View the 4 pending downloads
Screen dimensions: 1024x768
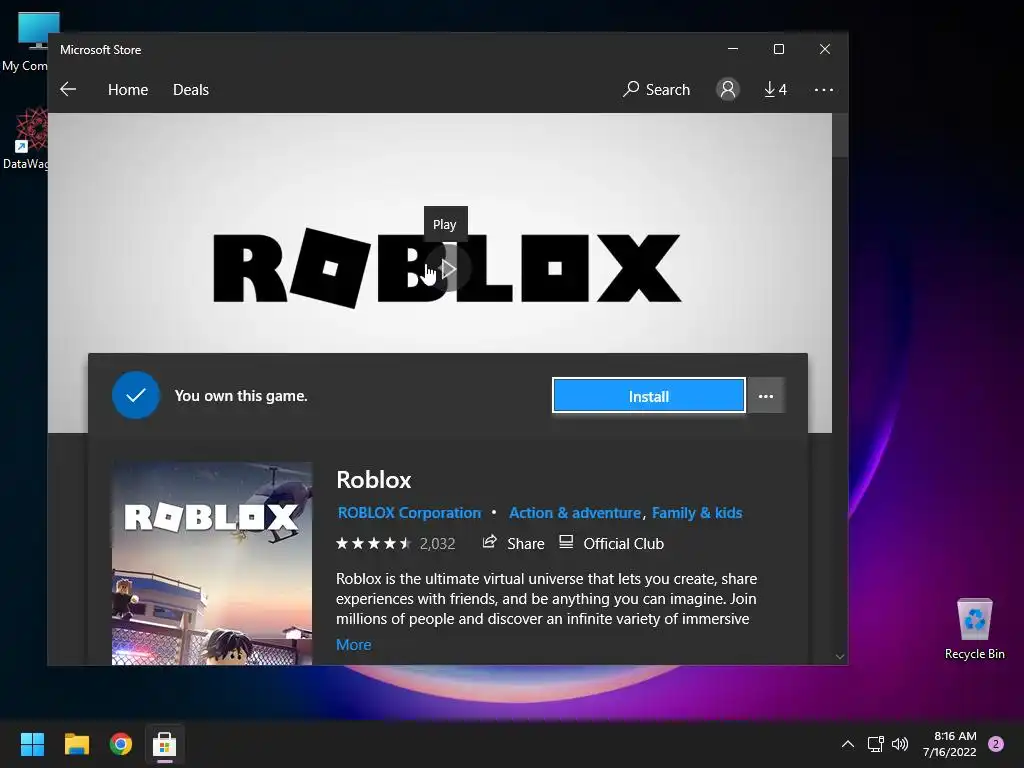(x=775, y=89)
